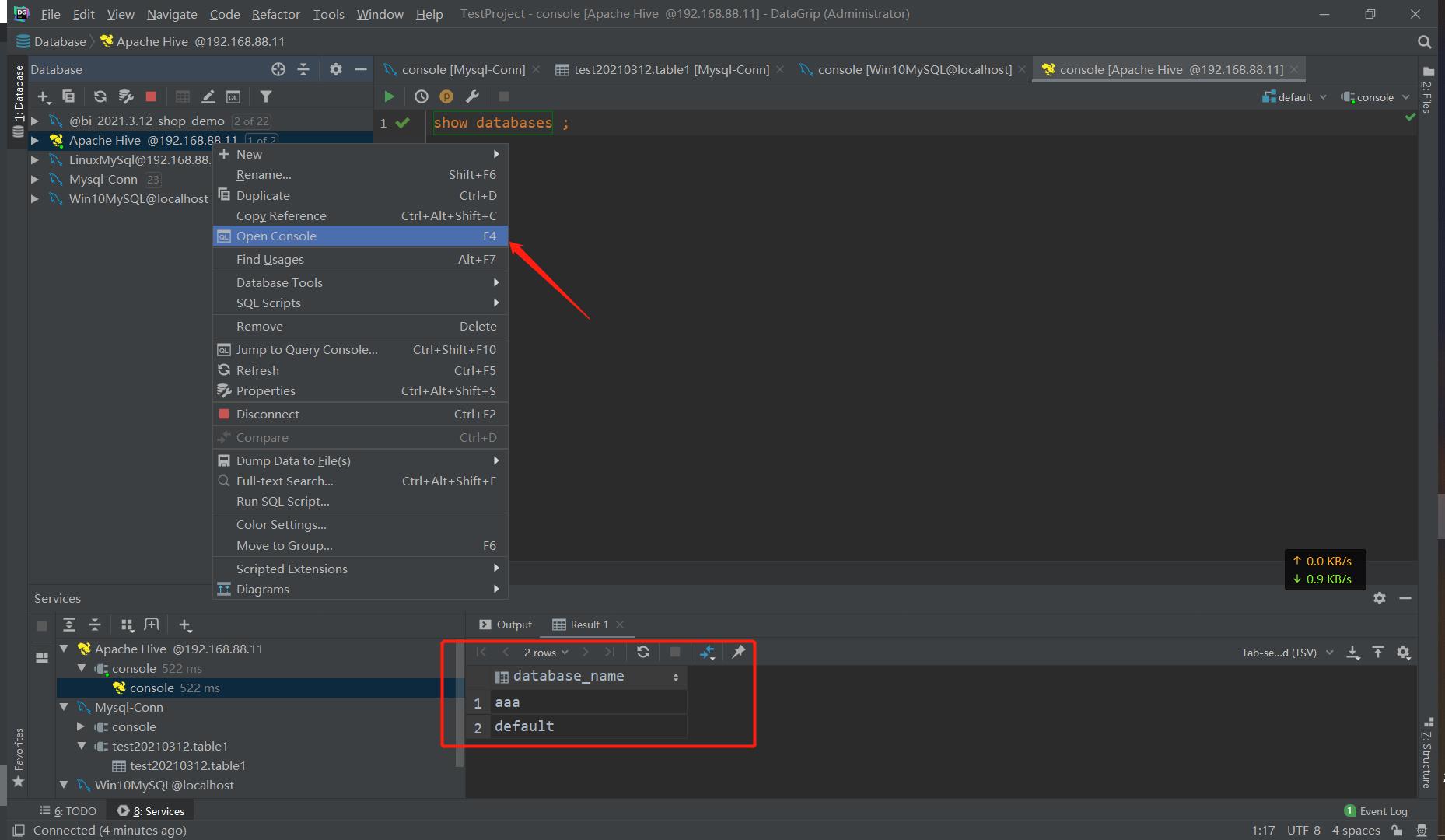Viewport: 1445px width, 840px height.
Task: Open the New submenu in the context menu
Action: pos(360,154)
